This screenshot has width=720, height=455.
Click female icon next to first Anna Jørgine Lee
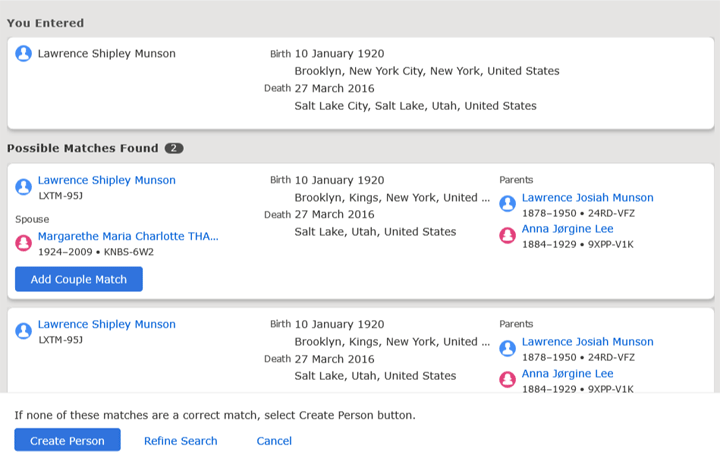pos(507,235)
